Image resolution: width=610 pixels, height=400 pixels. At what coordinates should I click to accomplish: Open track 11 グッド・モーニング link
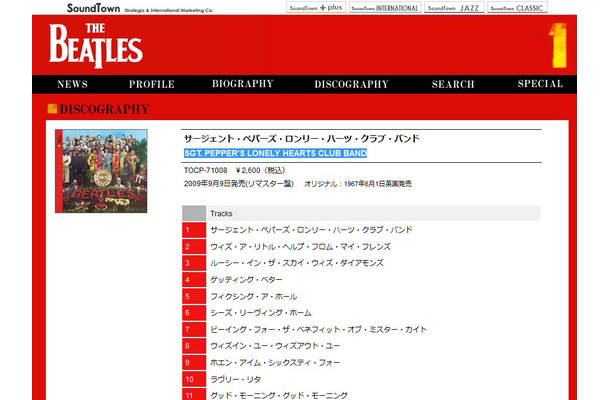pos(279,395)
